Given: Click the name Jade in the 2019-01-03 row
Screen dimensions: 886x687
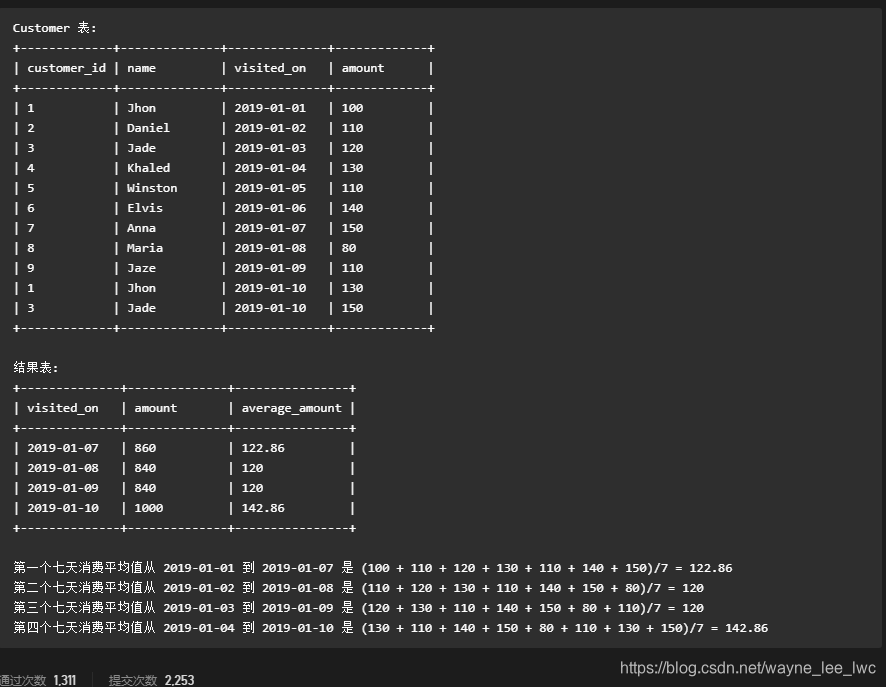Looking at the screenshot, I should click(x=141, y=148).
